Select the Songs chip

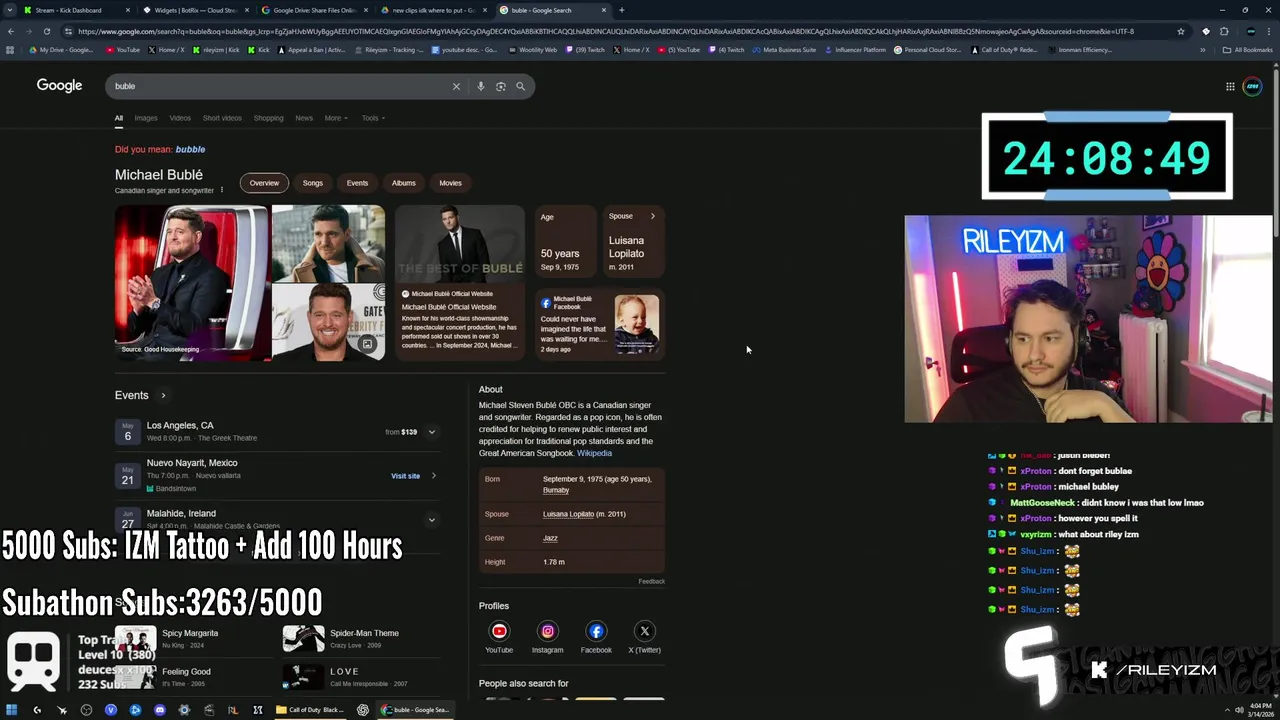313,183
